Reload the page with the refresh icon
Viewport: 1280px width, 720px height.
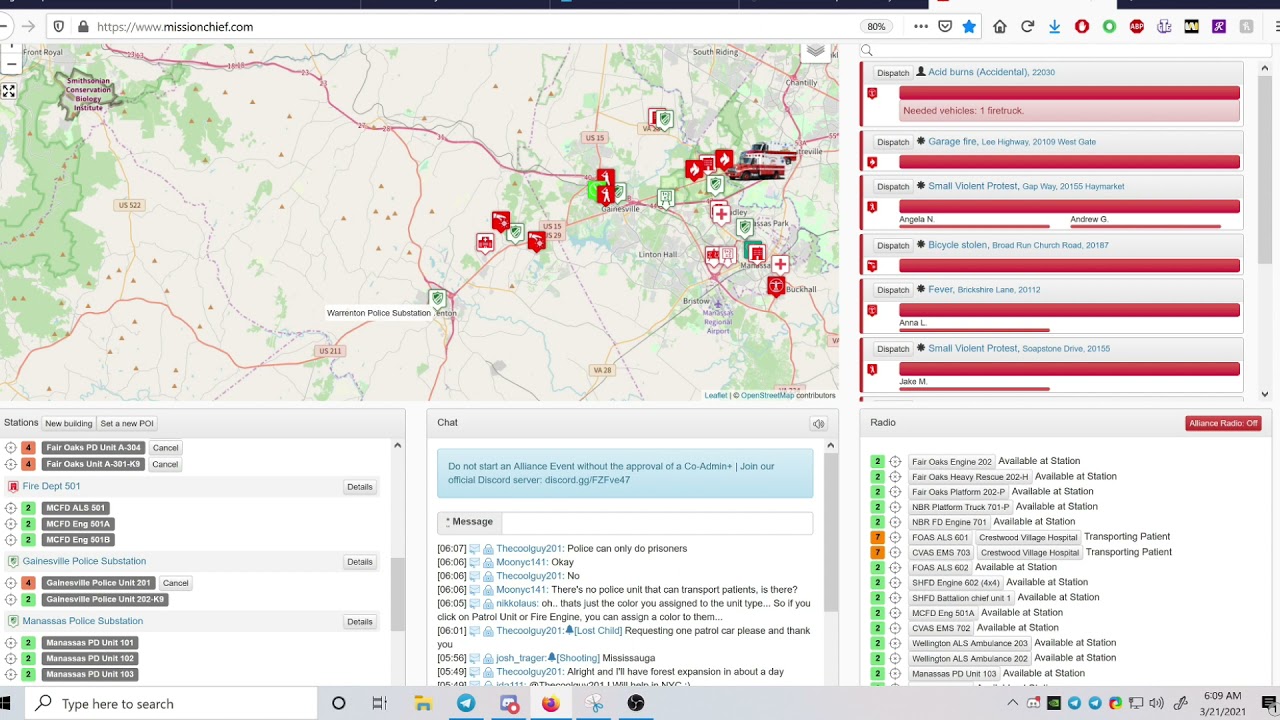pos(1027,27)
